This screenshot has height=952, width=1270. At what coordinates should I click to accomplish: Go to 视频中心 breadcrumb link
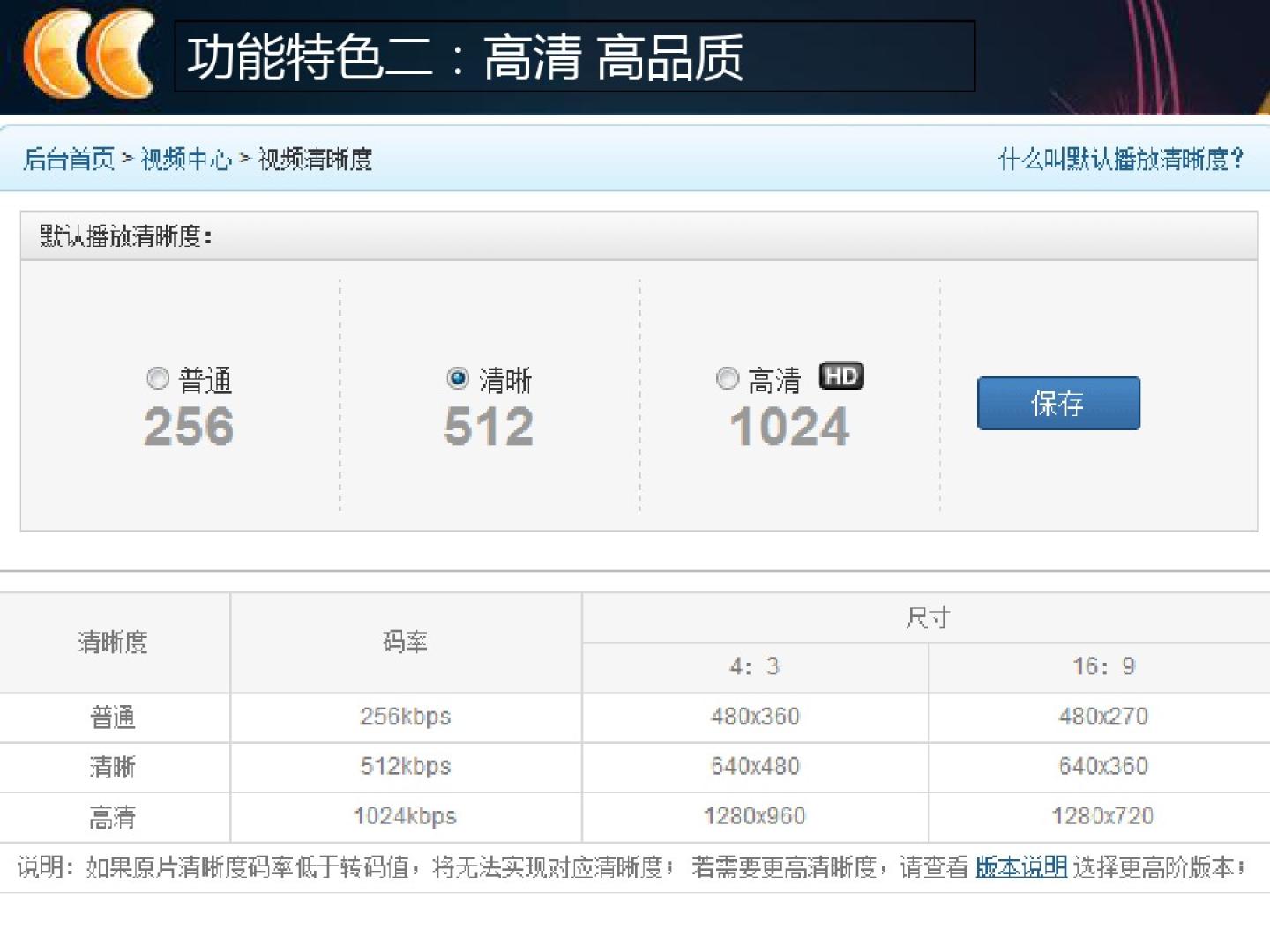(x=185, y=160)
